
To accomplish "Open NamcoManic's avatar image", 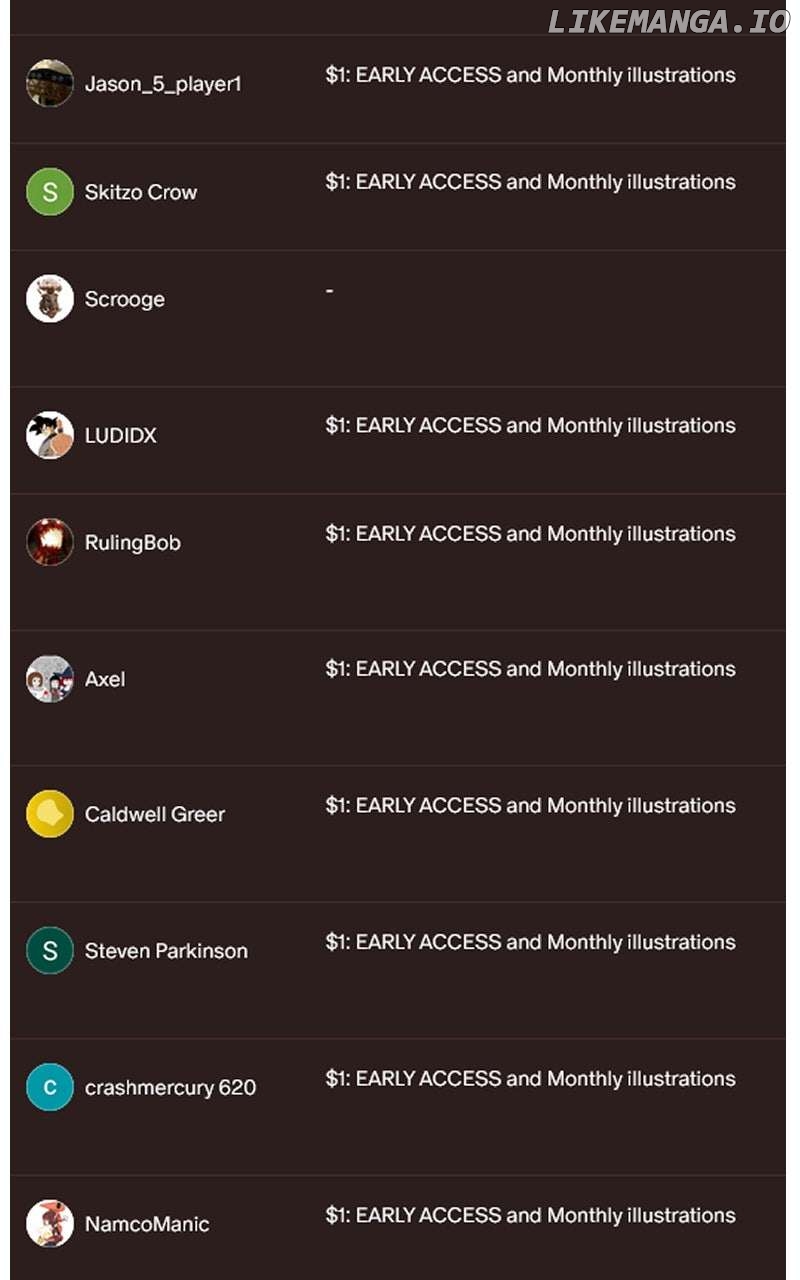I will tap(50, 1223).
